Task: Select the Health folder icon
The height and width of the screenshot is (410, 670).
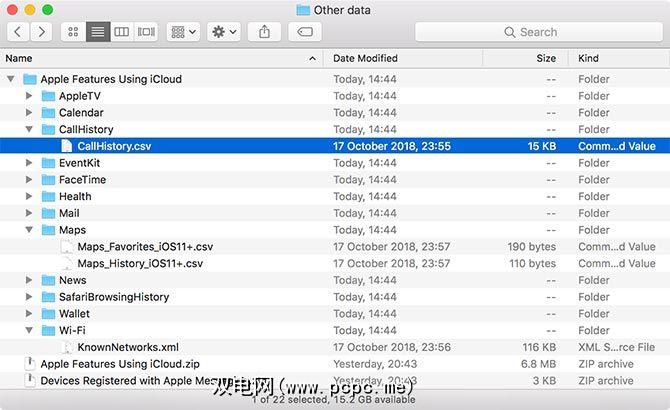Action: click(48, 196)
